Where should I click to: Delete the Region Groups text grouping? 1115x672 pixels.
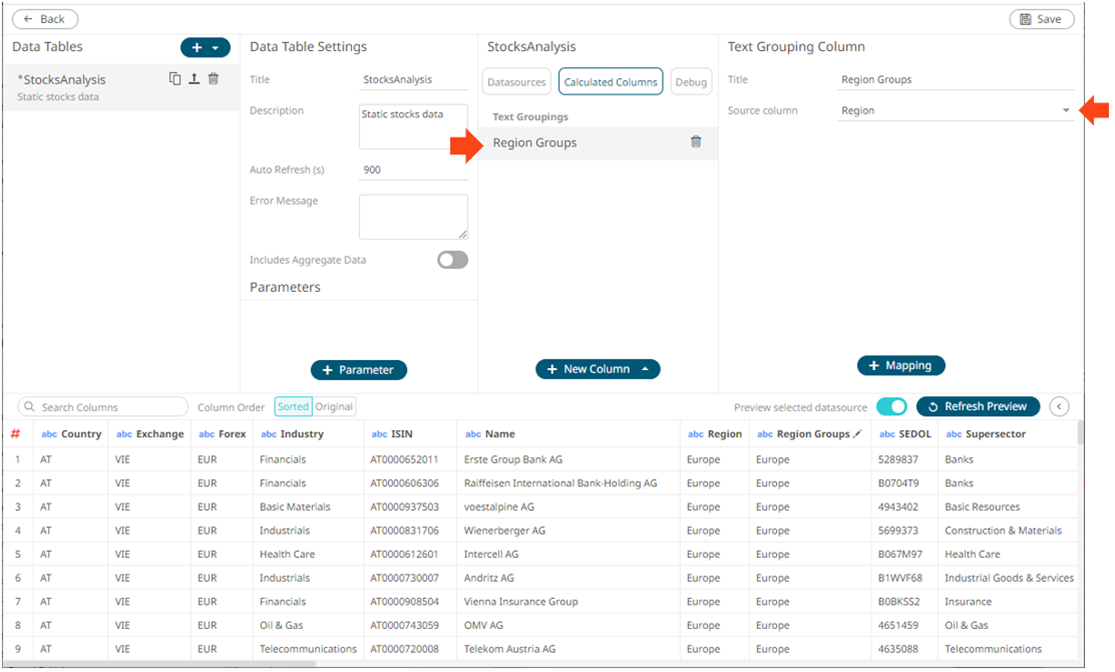pyautogui.click(x=696, y=142)
